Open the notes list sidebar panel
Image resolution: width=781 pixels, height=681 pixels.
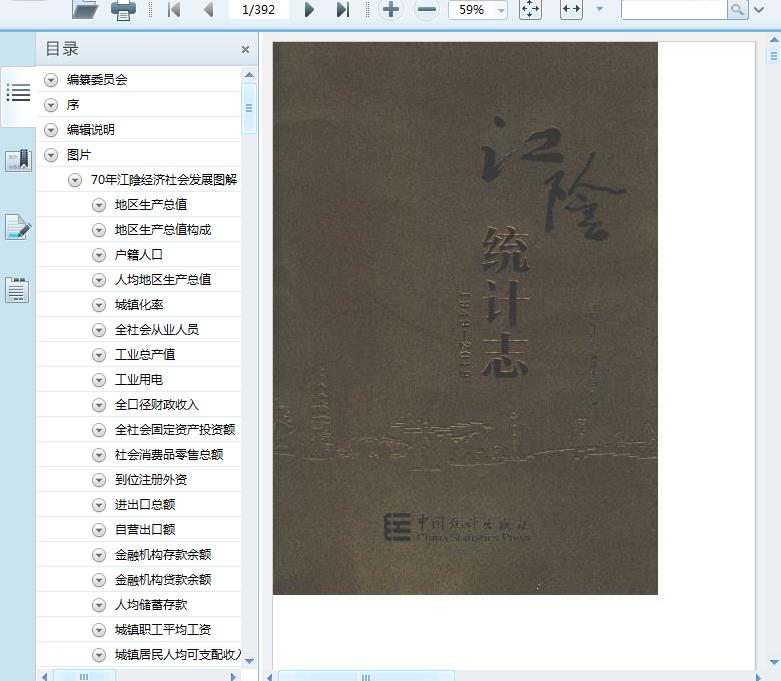17,290
